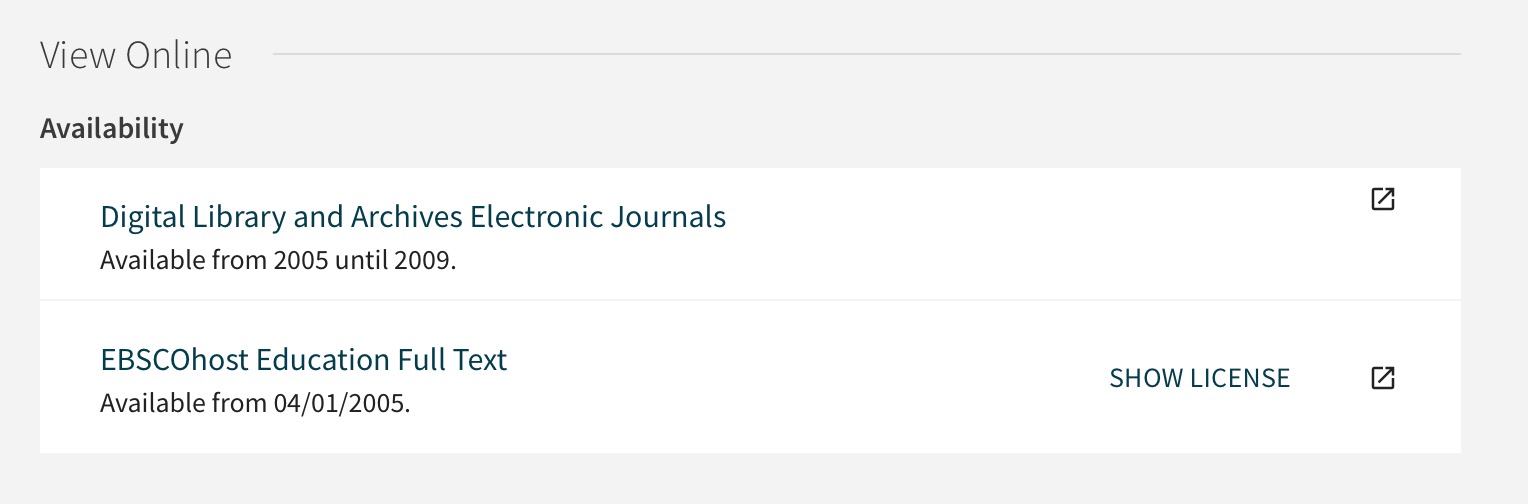
Task: Click the arrow-in-box icon in the bottom row
Action: point(1382,377)
